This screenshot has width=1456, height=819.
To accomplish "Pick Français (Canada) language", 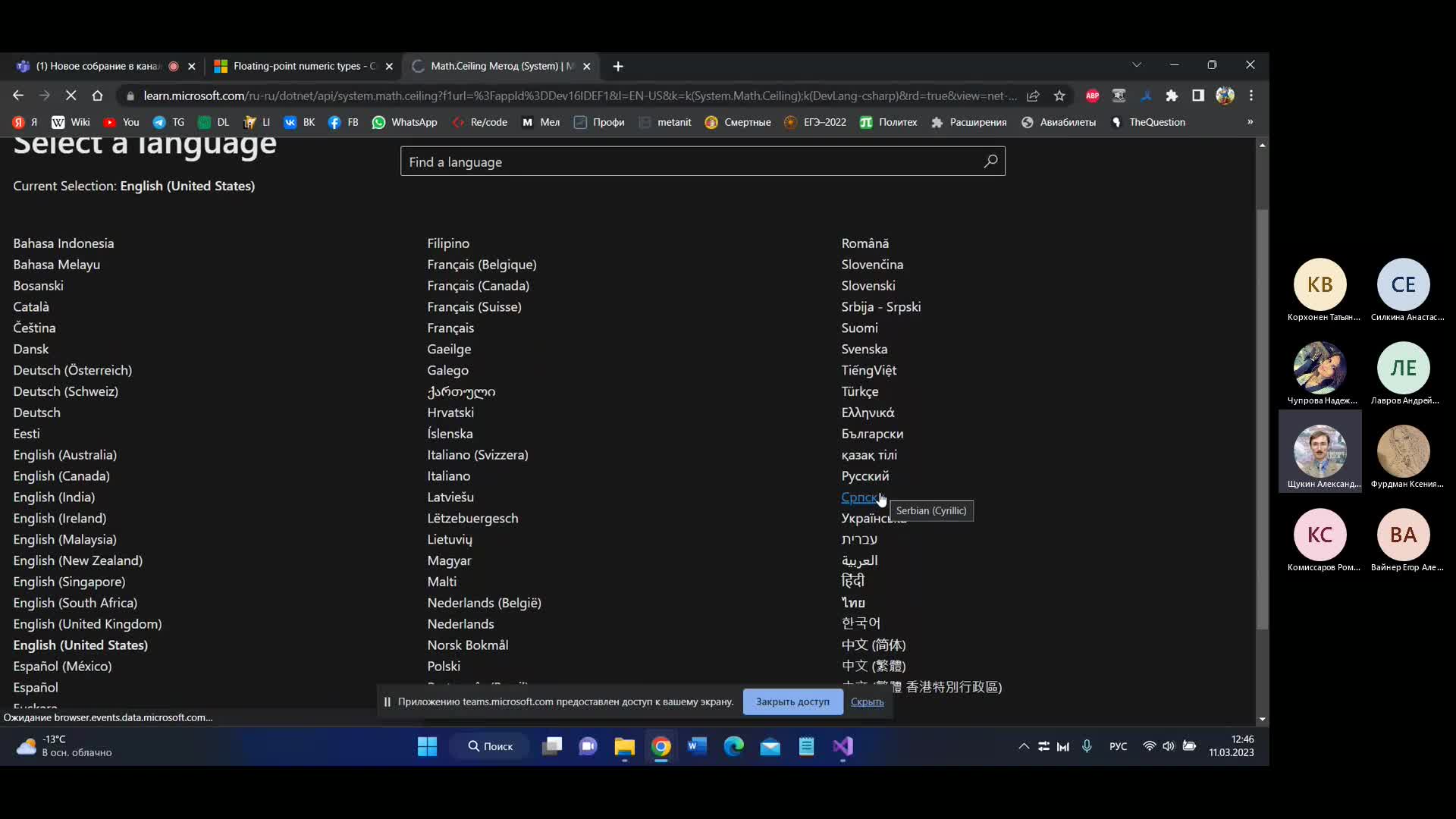I will (478, 286).
